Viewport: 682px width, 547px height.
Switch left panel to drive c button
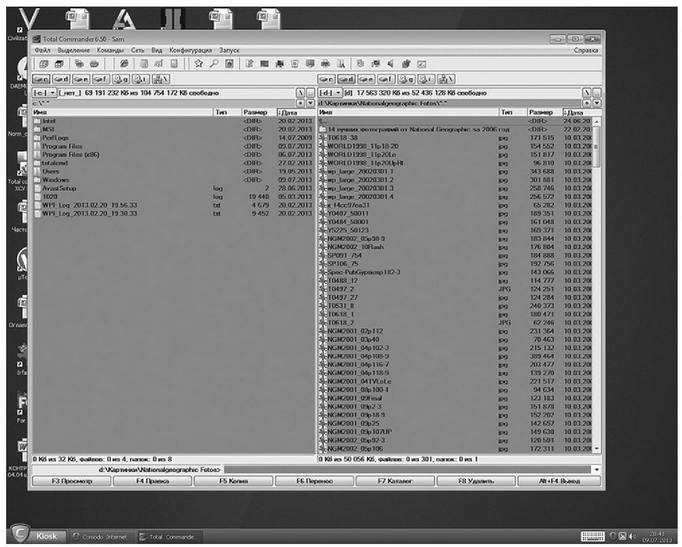pos(41,79)
